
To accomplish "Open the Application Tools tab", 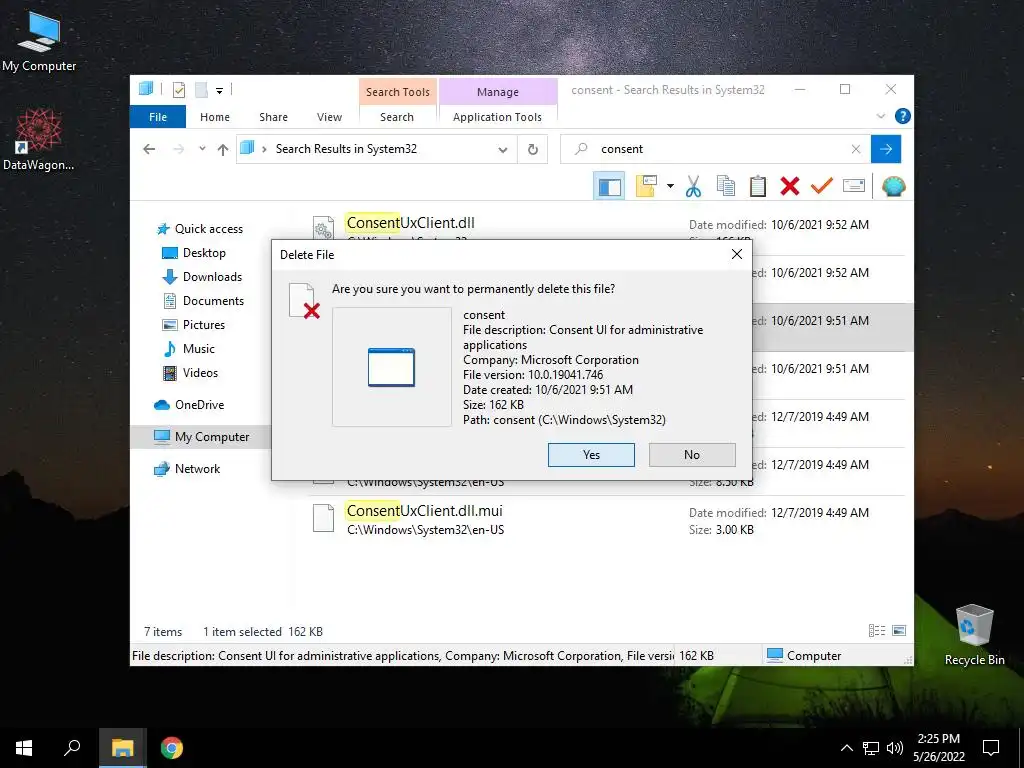I will click(498, 117).
